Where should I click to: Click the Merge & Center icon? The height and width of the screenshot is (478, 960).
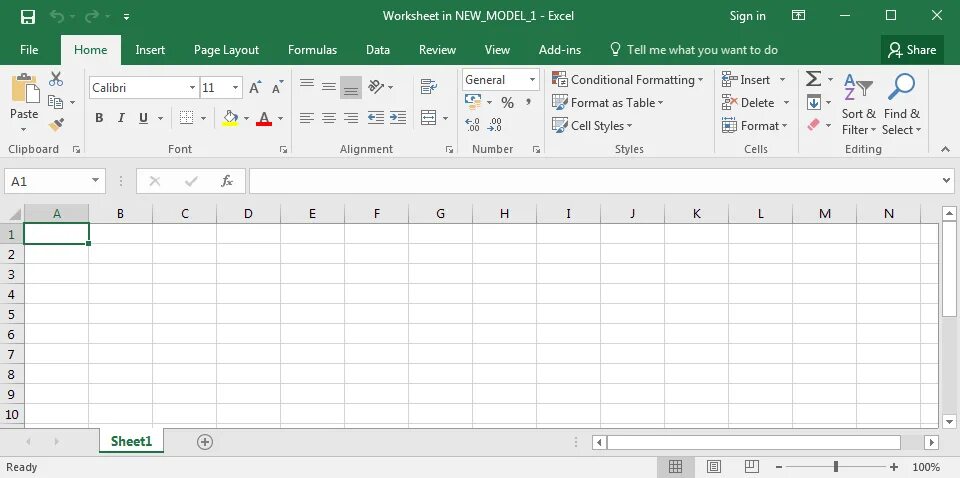[429, 118]
